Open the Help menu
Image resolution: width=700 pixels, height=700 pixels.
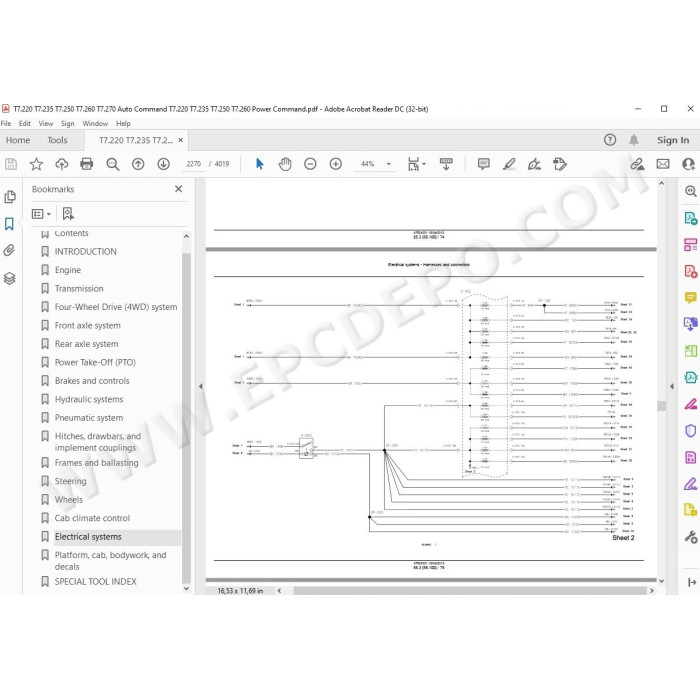(123, 124)
